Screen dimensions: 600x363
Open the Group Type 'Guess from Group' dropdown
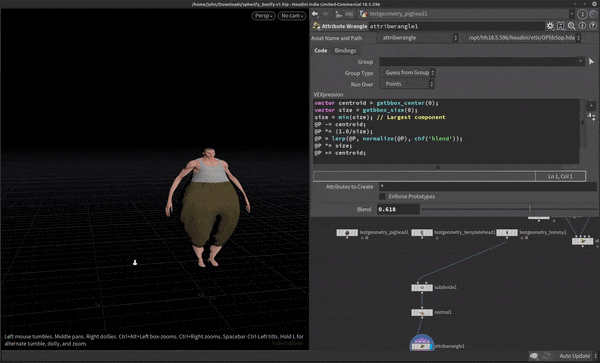[x=408, y=73]
